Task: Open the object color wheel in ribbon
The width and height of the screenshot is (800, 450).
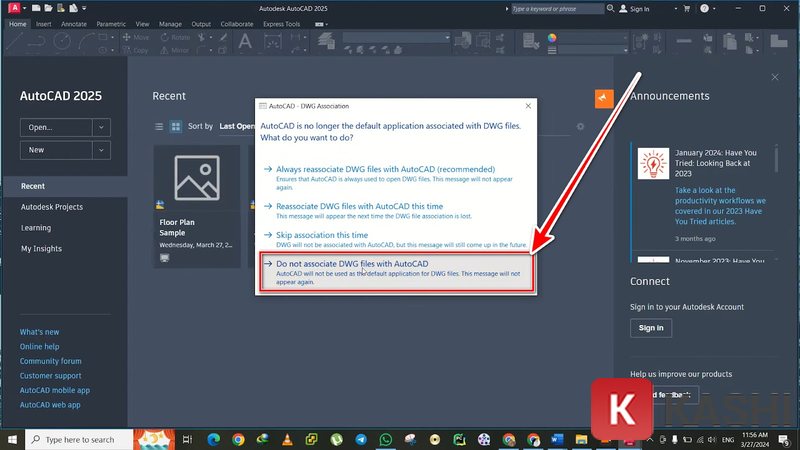Action: (552, 38)
